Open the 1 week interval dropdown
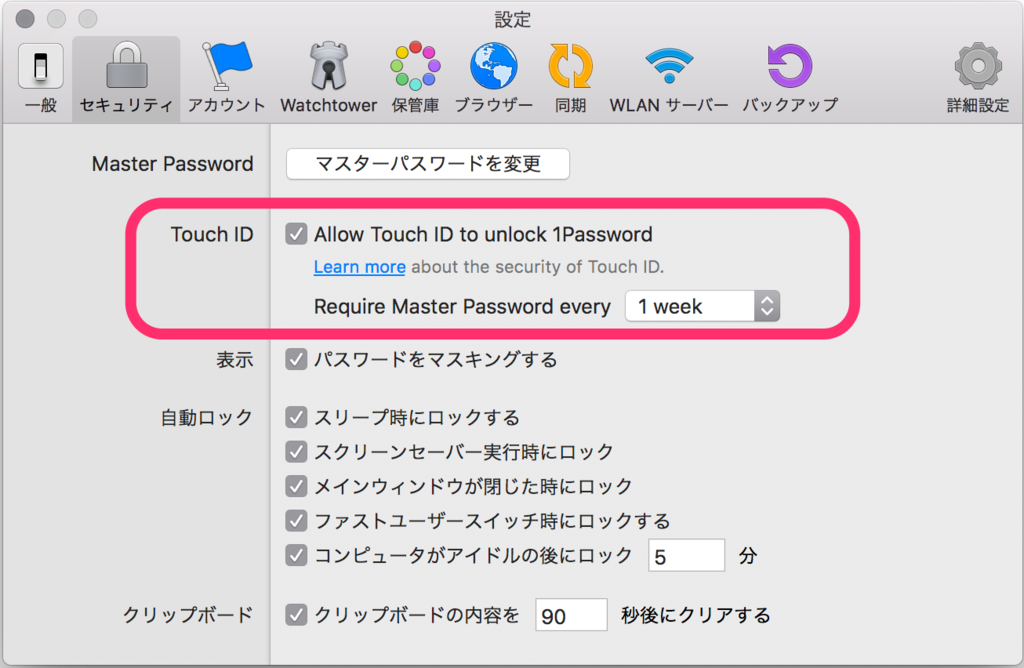 tap(702, 306)
